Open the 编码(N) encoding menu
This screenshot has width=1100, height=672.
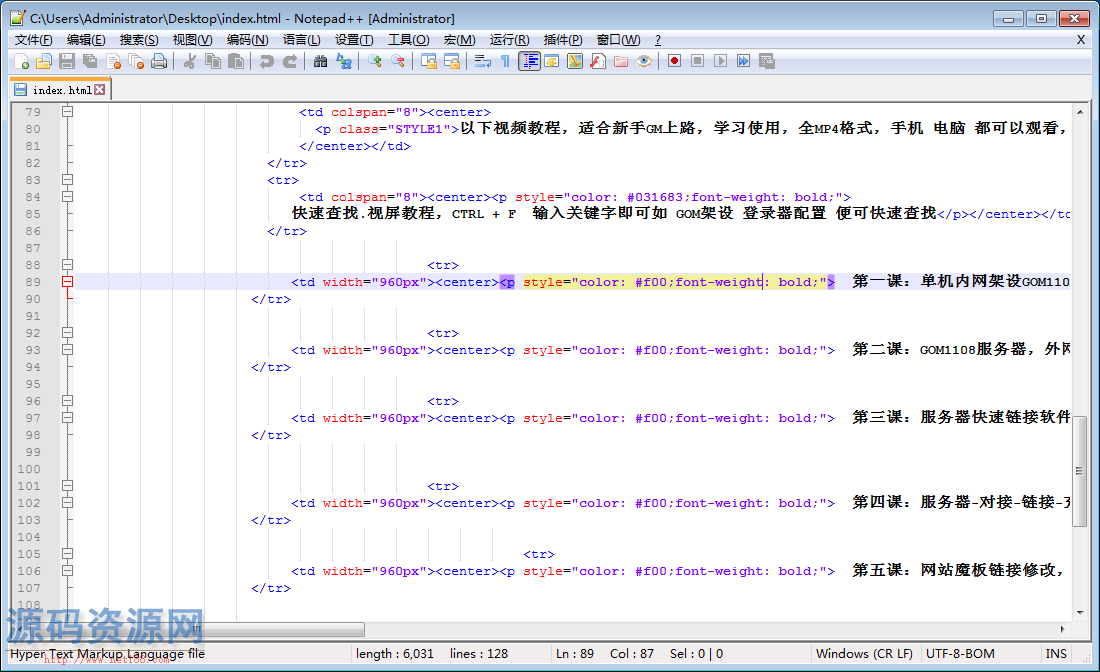pyautogui.click(x=247, y=40)
